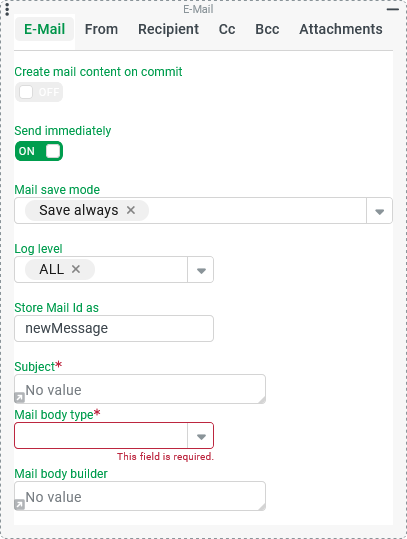
Task: Remove the 'Save always' chip
Action: coord(131,210)
